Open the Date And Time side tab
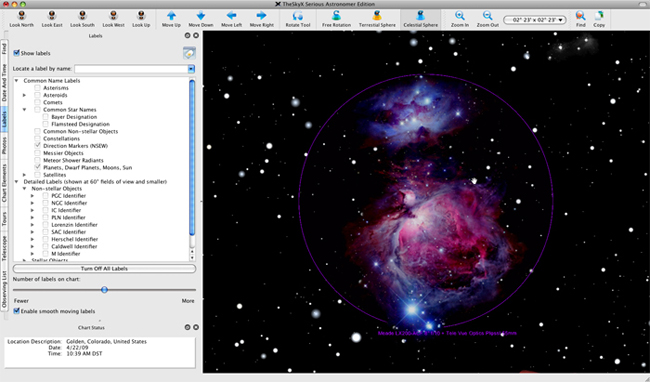The width and height of the screenshot is (650, 382). coord(4,83)
